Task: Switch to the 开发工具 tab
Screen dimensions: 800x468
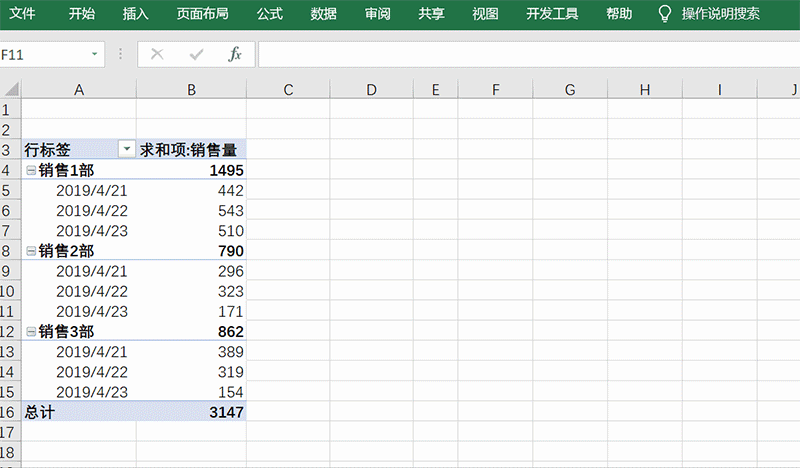Action: (x=551, y=14)
